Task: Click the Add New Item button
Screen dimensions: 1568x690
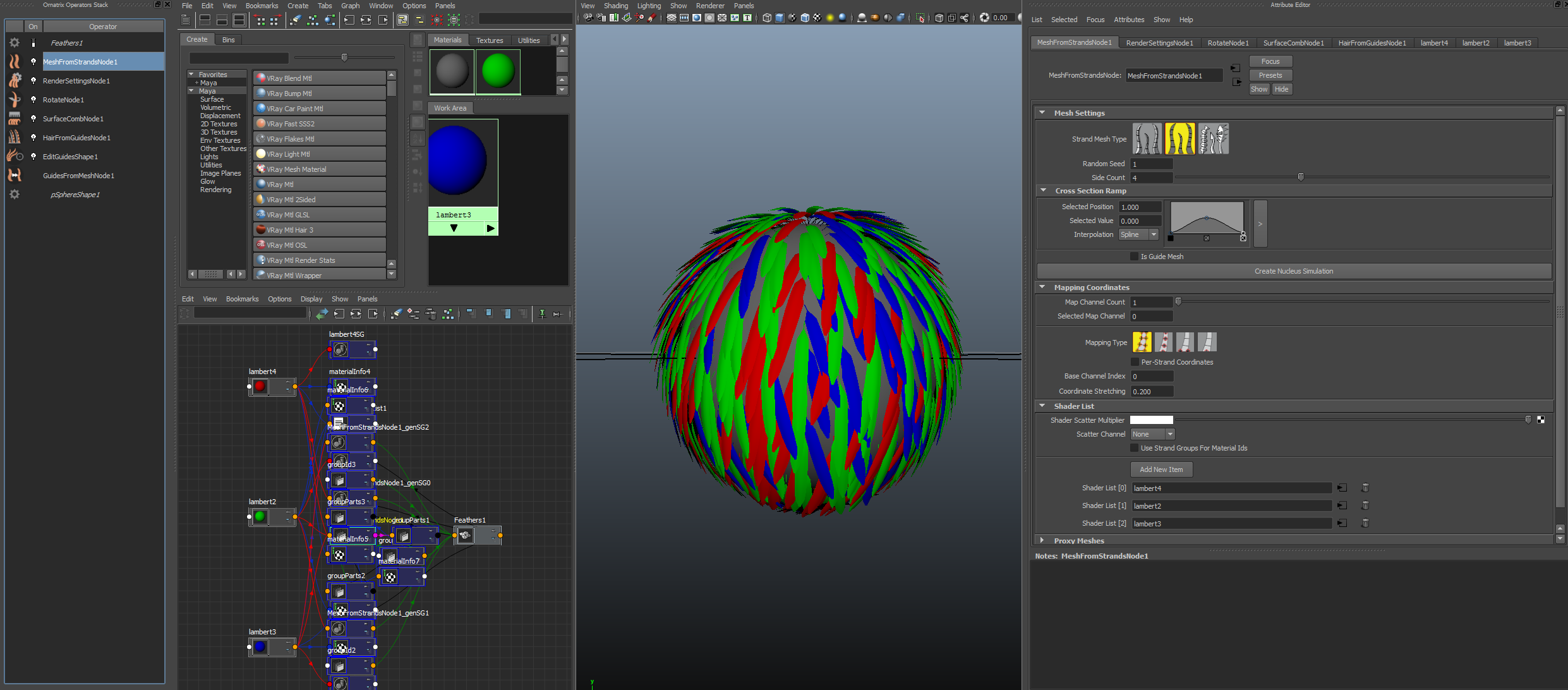Action: click(1161, 469)
